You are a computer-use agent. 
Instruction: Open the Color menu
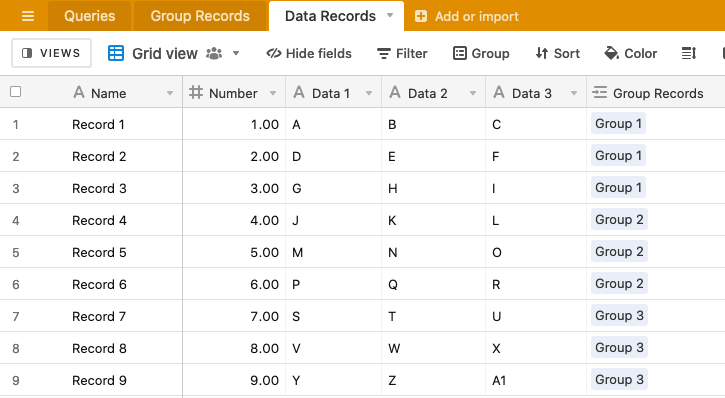630,54
